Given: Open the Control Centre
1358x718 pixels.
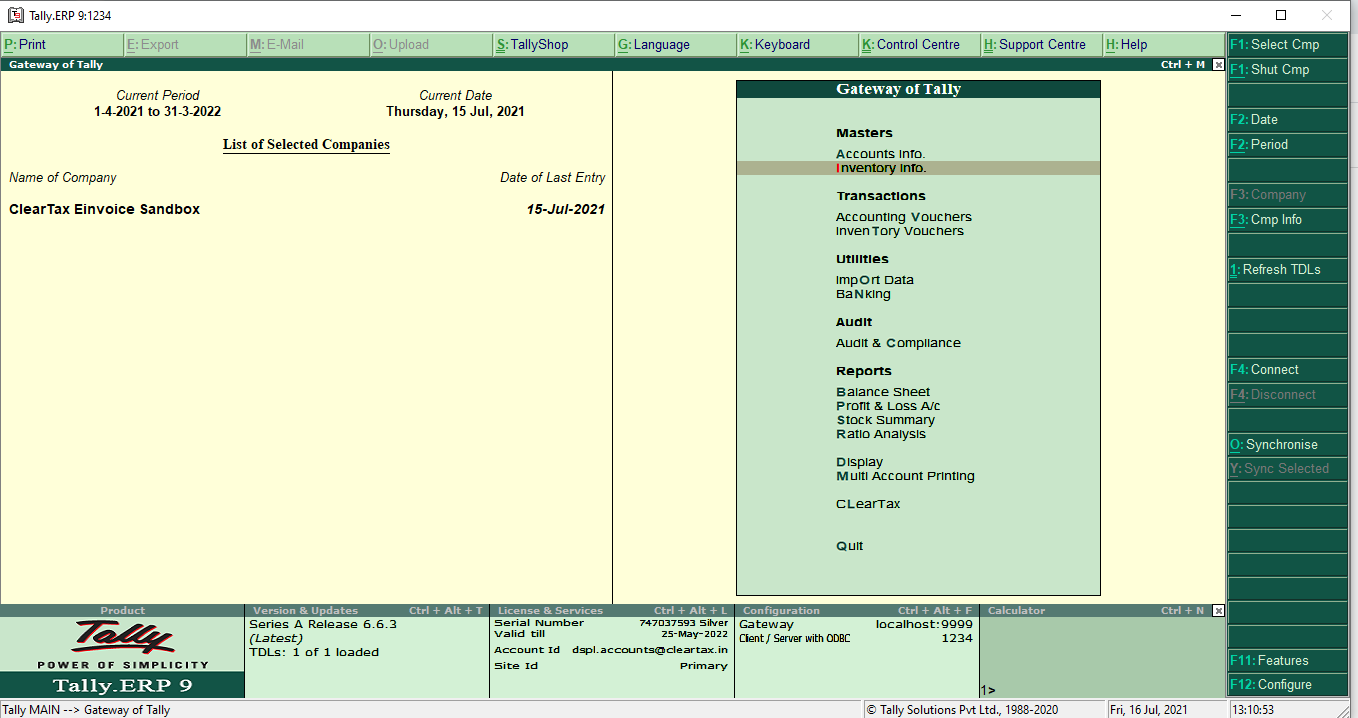Looking at the screenshot, I should (x=915, y=44).
